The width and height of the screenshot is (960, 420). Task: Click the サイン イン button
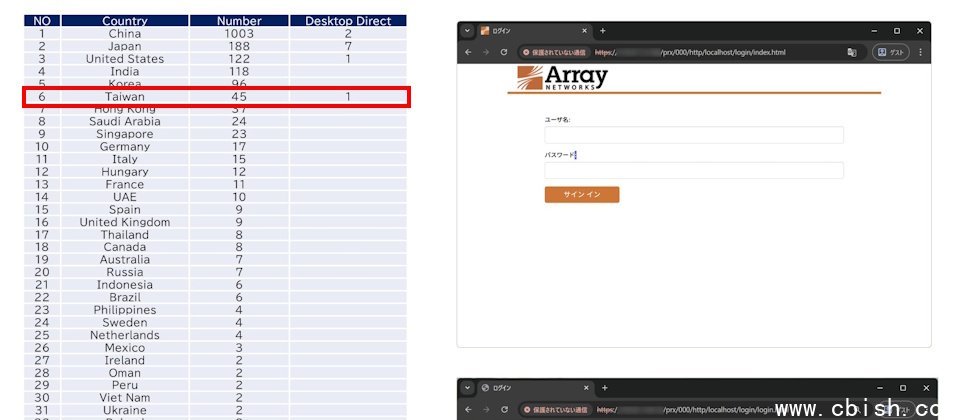point(581,194)
